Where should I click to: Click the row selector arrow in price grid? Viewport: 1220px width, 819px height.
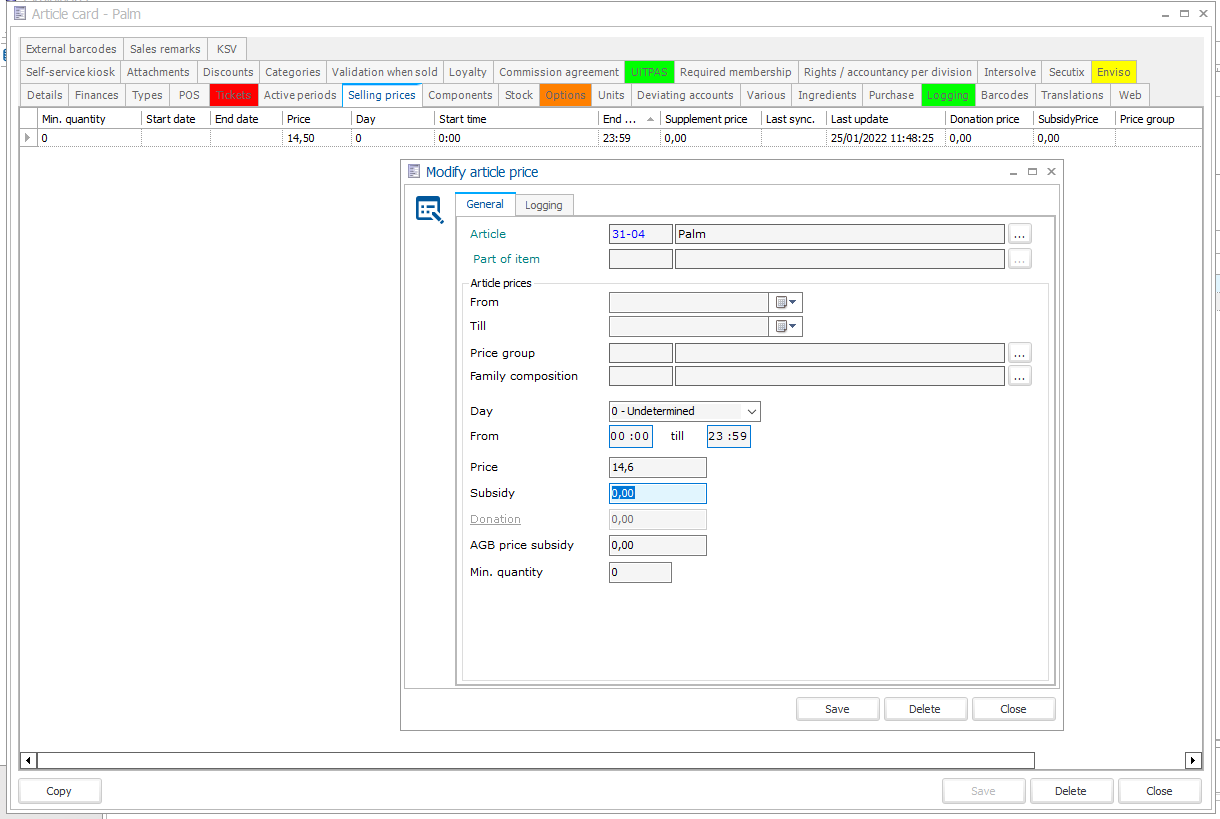click(28, 138)
